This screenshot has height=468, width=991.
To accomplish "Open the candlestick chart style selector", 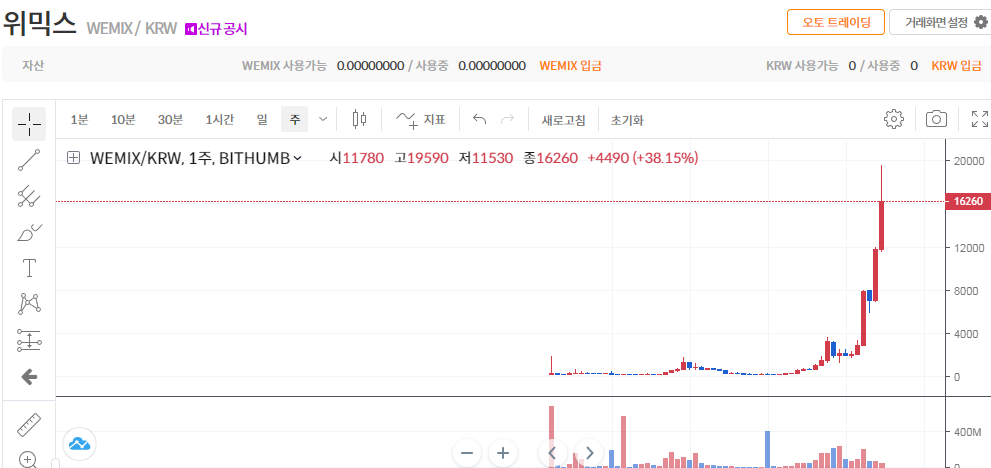I will pyautogui.click(x=359, y=119).
